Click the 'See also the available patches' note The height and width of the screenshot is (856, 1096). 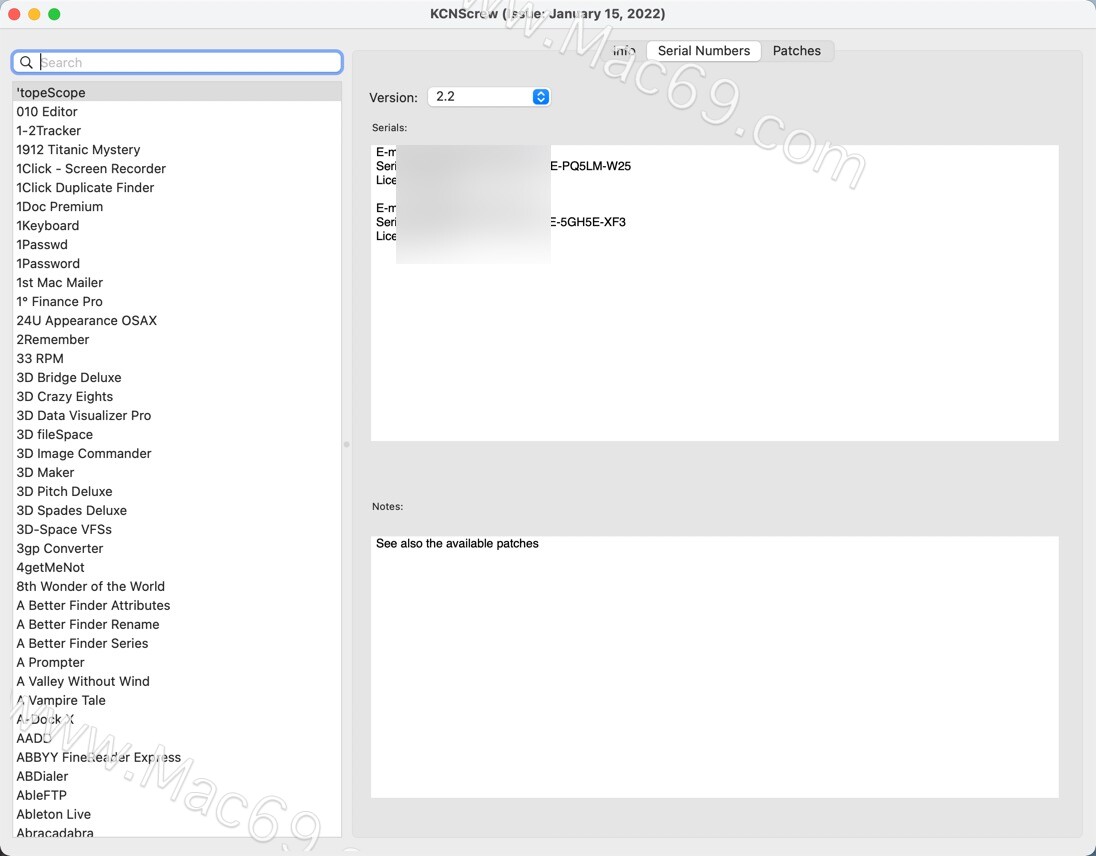click(x=457, y=543)
